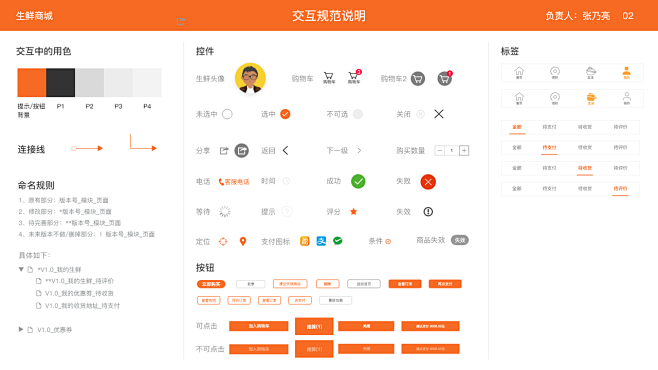Click the cartoon fresh-store avatar image
Screen dimensions: 658x370
tap(250, 78)
